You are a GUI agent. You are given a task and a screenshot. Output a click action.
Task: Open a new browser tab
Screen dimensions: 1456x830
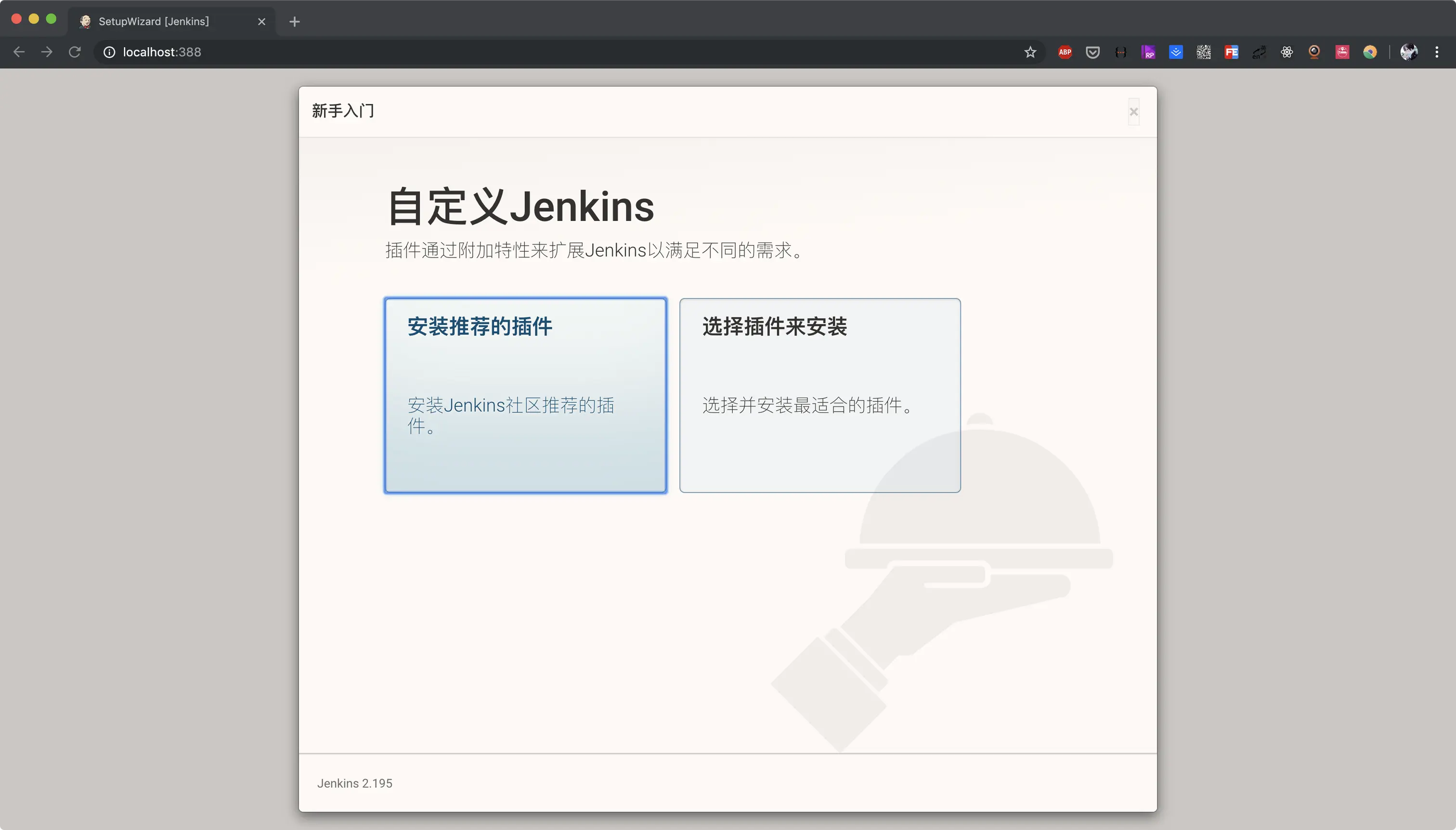pos(294,21)
